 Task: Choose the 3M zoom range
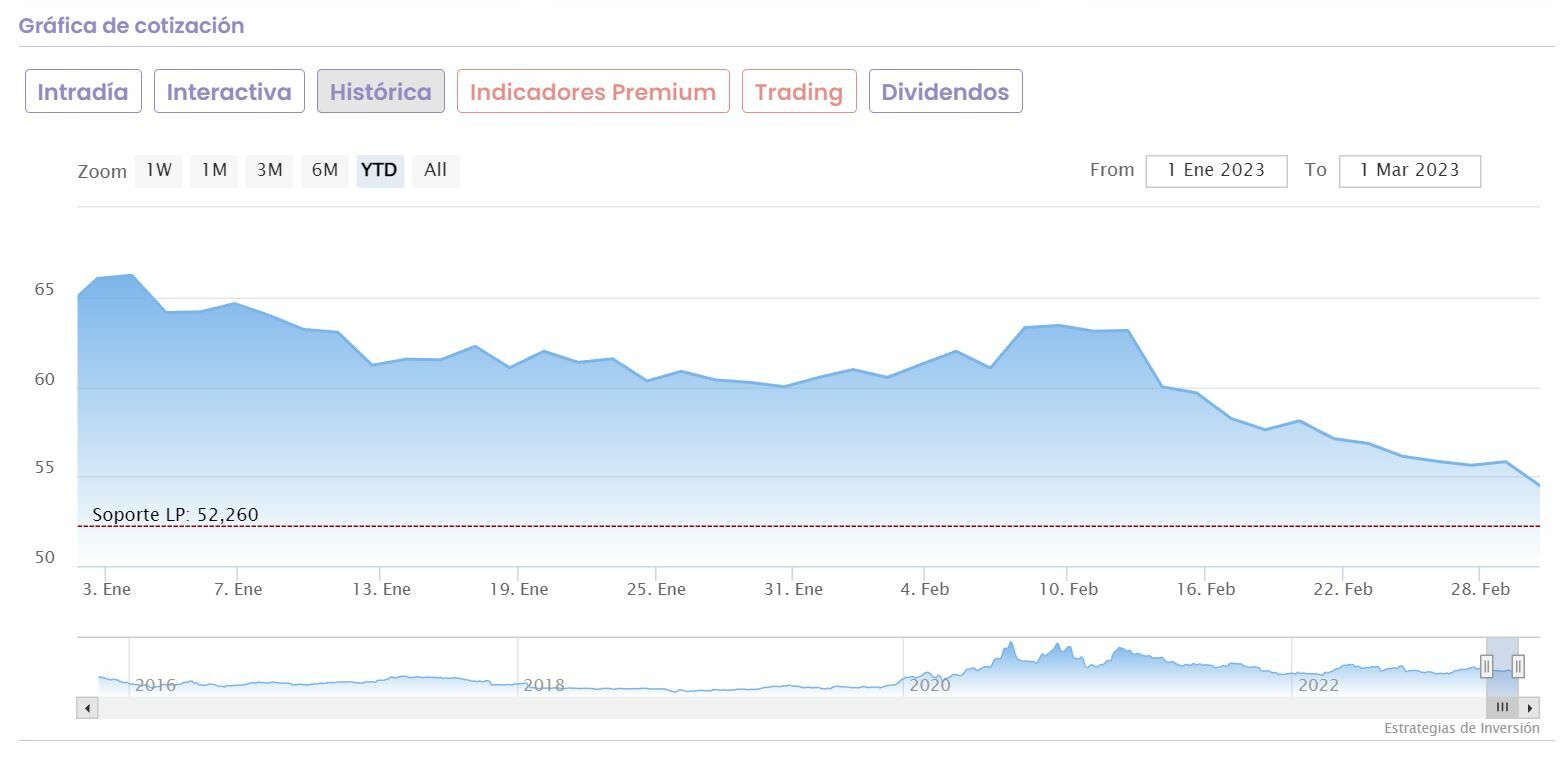coord(269,170)
